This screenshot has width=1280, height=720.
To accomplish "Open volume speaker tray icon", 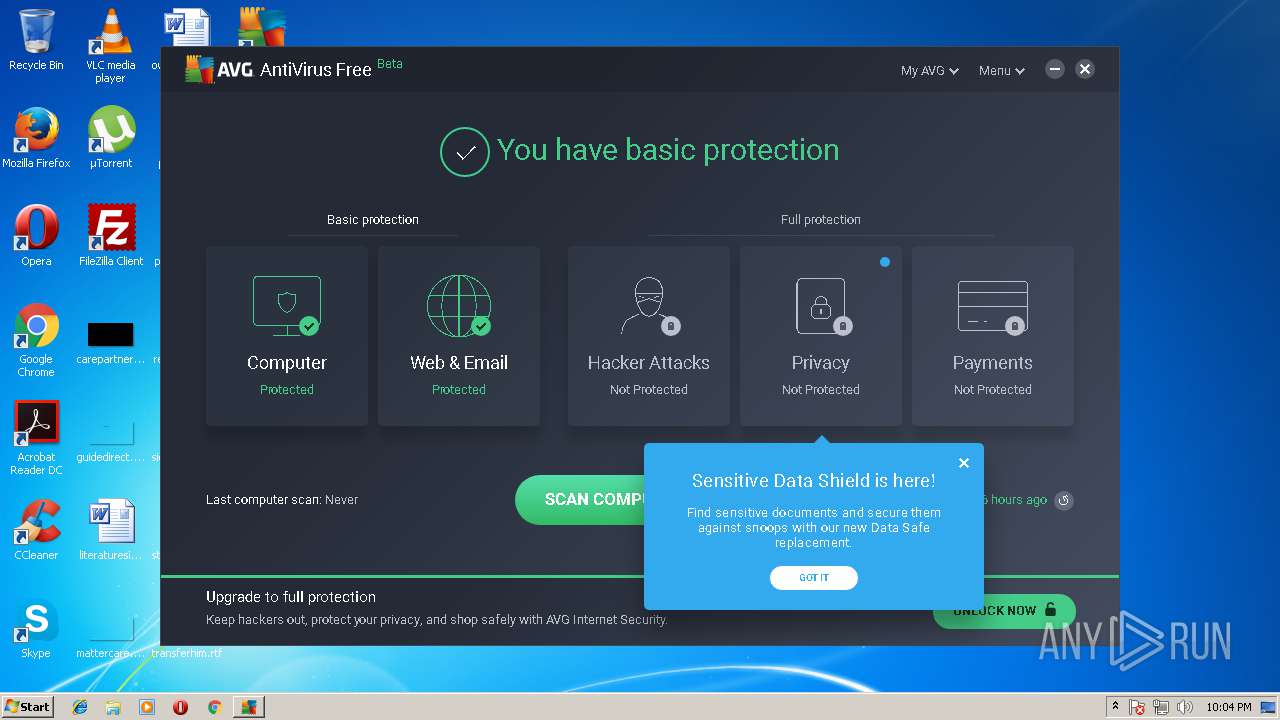I will (x=1185, y=707).
